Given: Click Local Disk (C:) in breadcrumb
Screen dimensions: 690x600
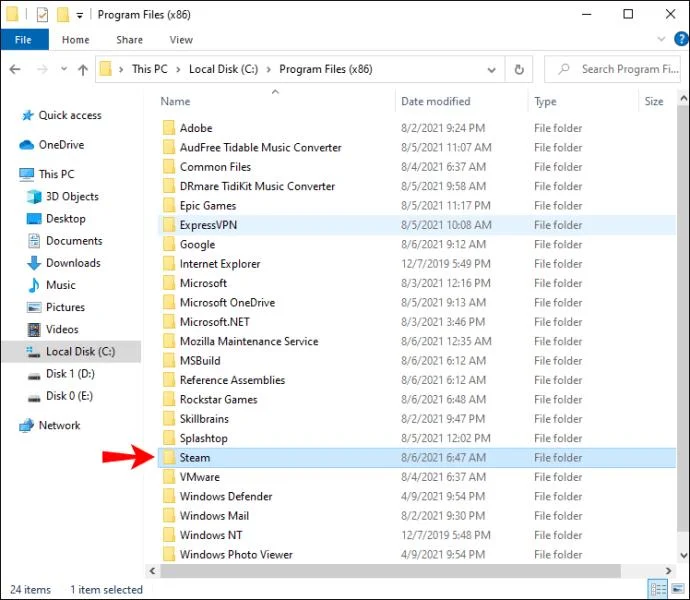Looking at the screenshot, I should pos(224,69).
